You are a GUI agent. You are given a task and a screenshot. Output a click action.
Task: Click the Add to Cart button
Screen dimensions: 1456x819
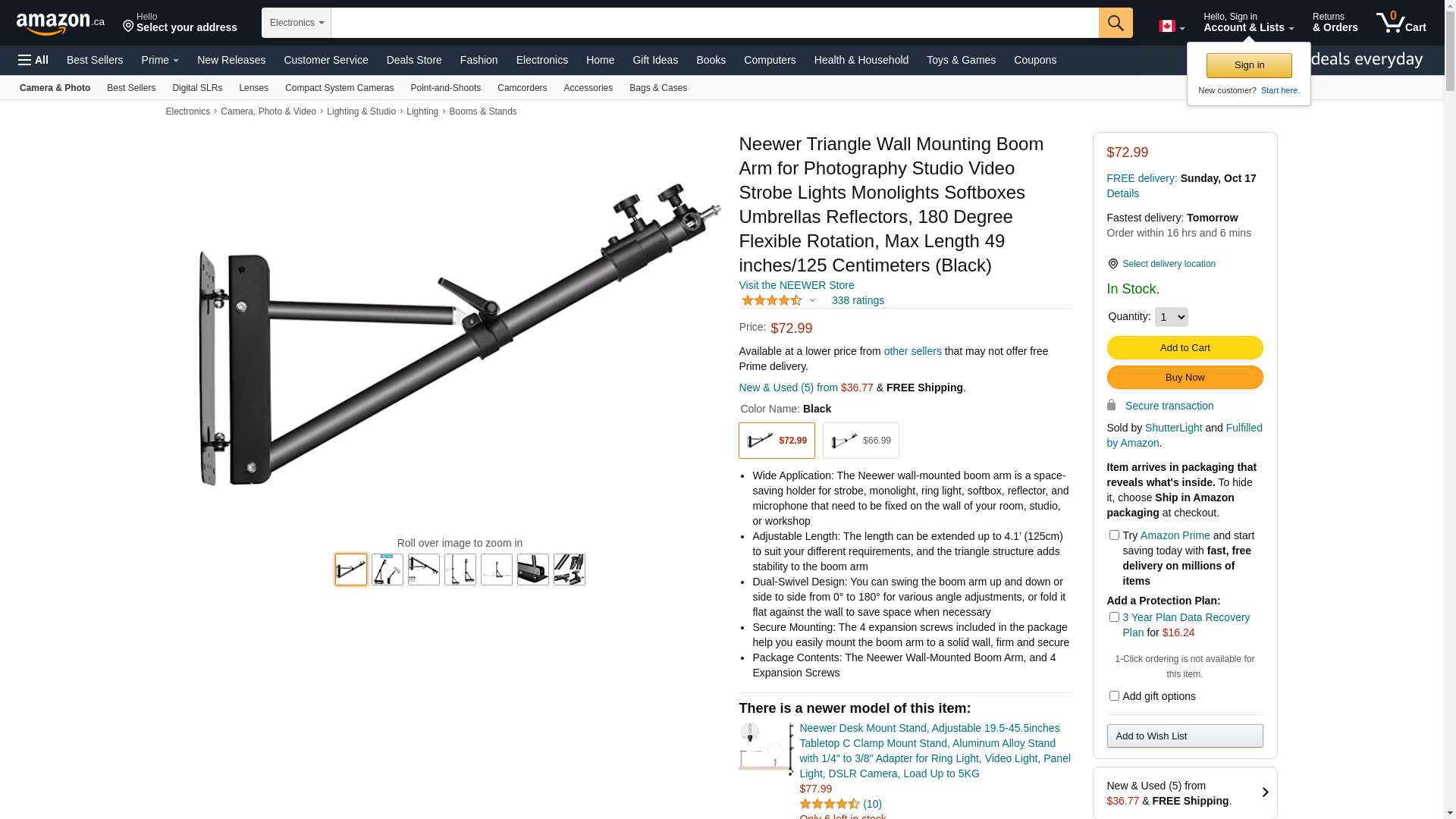coord(1185,348)
